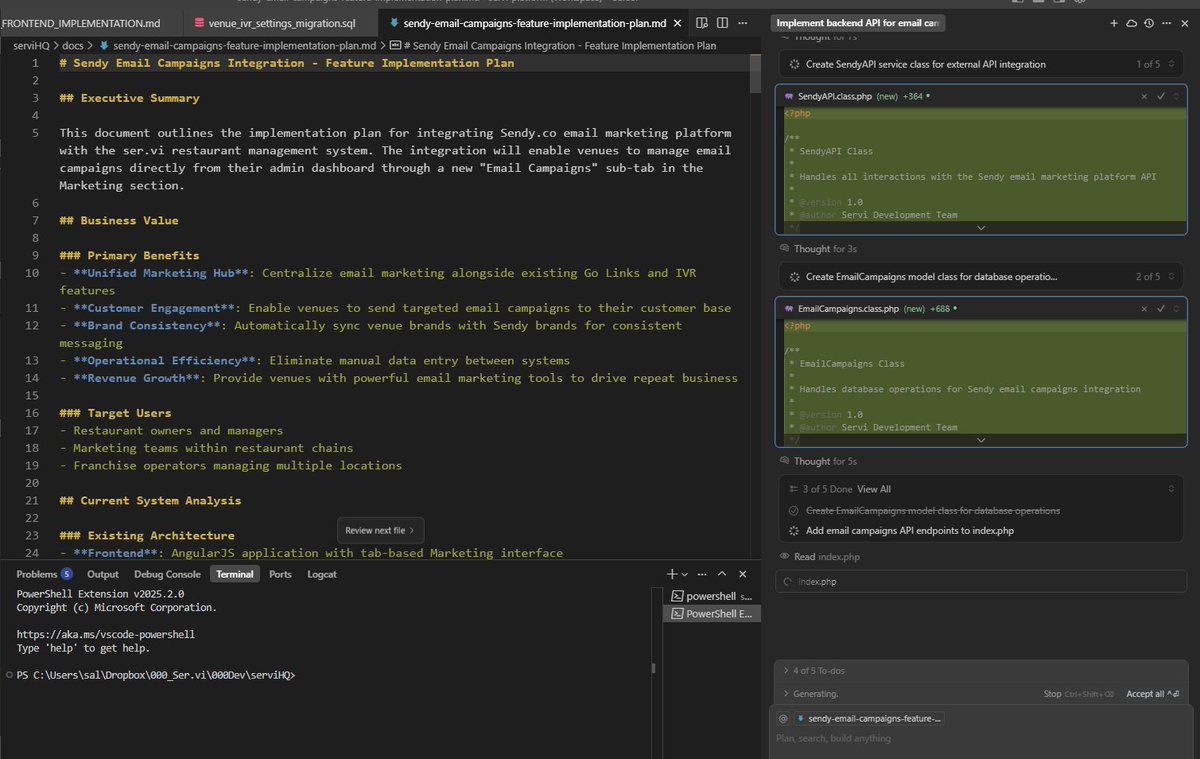Click the 'Thought for 3s' line
Image resolution: width=1200 pixels, height=759 pixels.
pos(818,248)
